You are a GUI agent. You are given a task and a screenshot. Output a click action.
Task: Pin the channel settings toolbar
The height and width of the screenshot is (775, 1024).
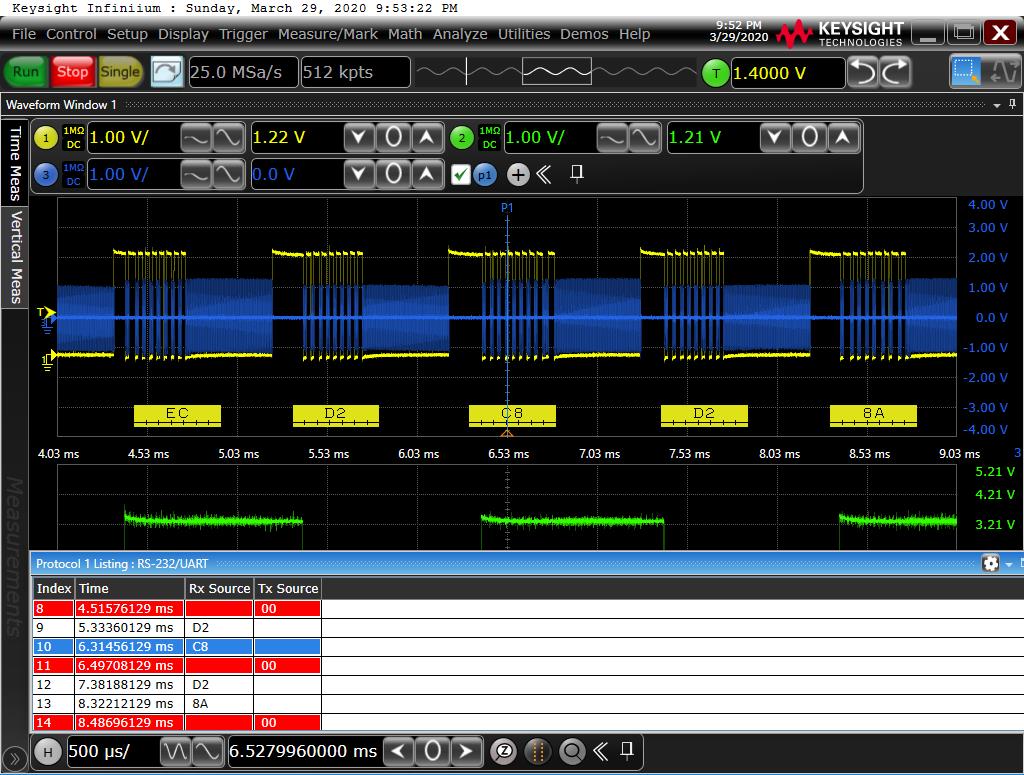click(576, 174)
